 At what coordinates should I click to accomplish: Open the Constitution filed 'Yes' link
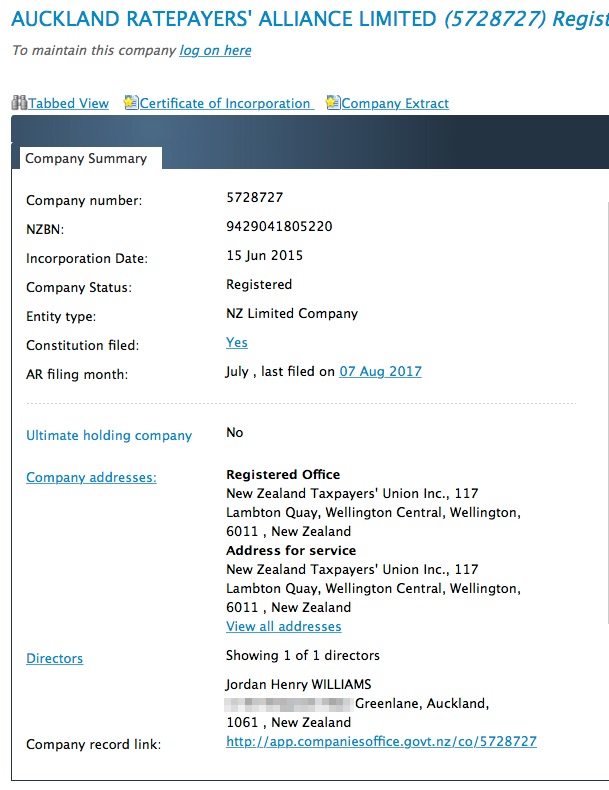pos(237,343)
